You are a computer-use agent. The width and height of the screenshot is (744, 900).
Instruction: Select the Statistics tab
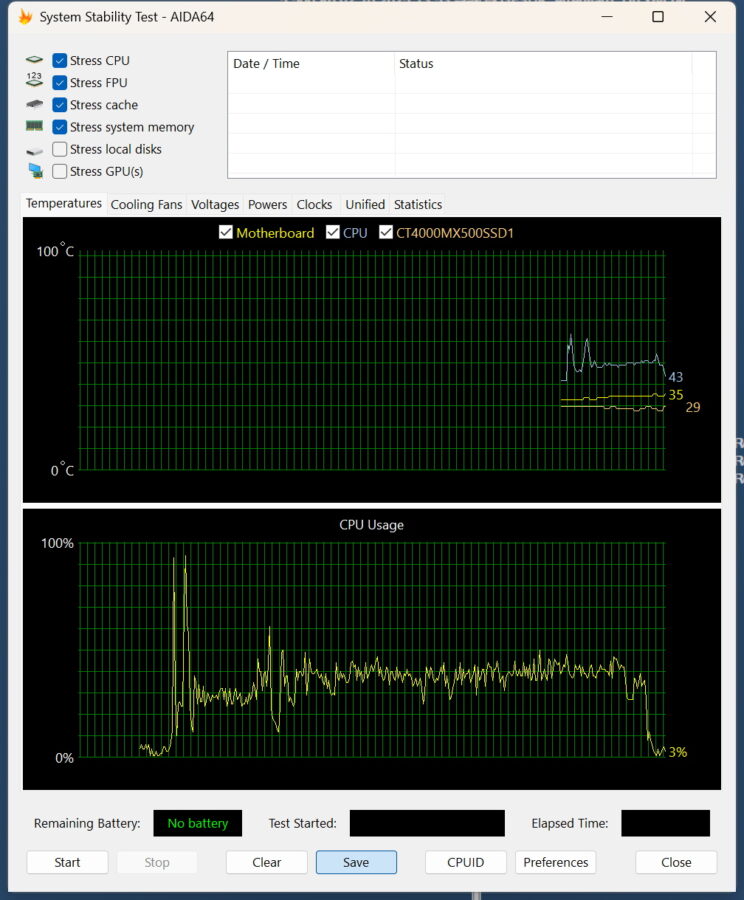417,204
